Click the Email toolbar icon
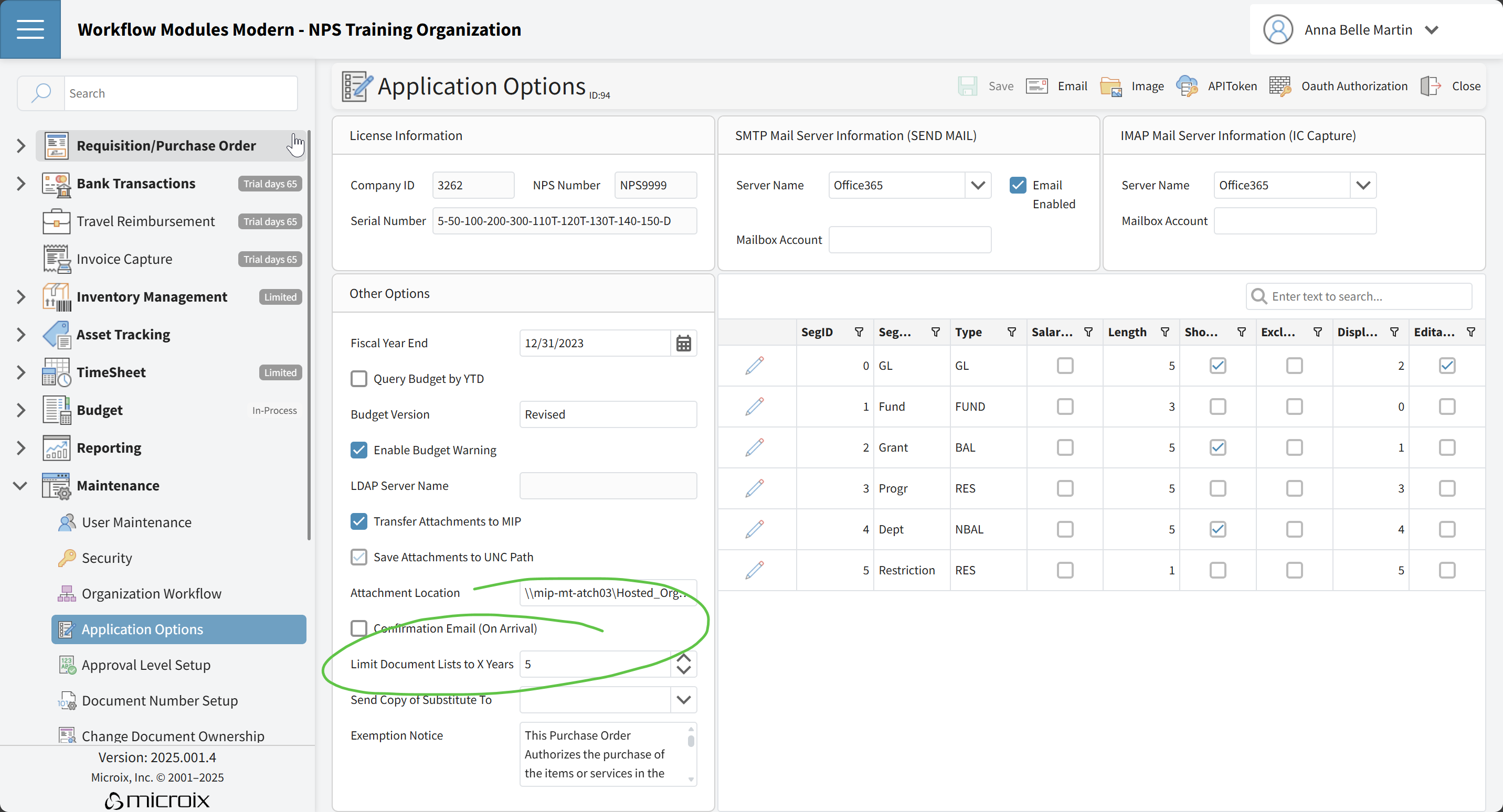 coord(1037,87)
